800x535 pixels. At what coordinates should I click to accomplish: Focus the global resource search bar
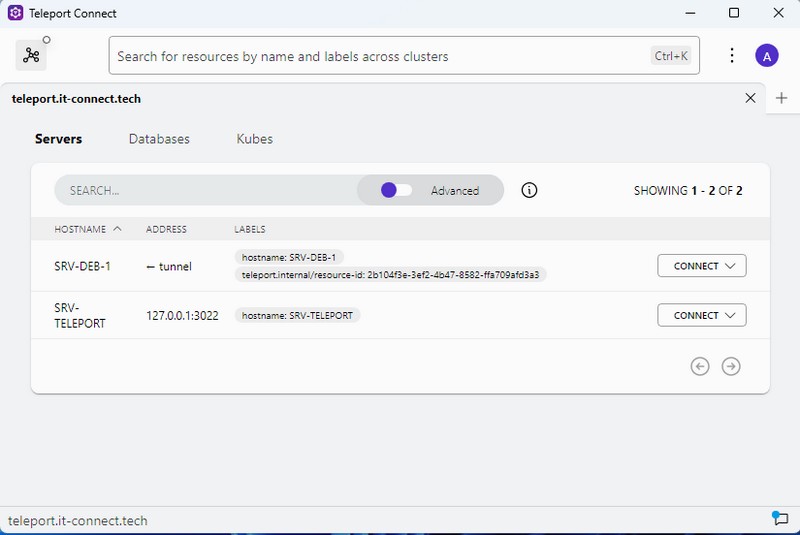coord(380,56)
